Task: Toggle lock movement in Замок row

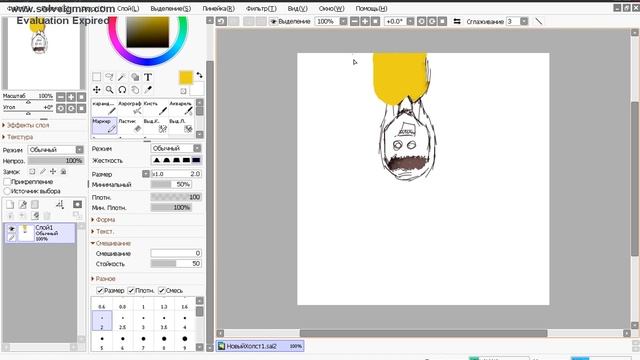Action: click(53, 172)
